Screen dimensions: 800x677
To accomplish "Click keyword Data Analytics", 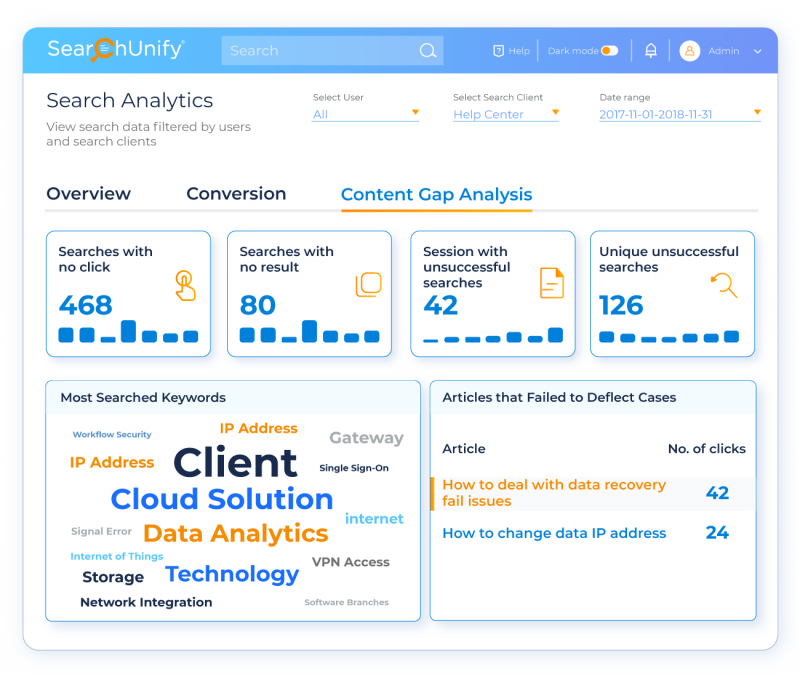I will tap(236, 534).
